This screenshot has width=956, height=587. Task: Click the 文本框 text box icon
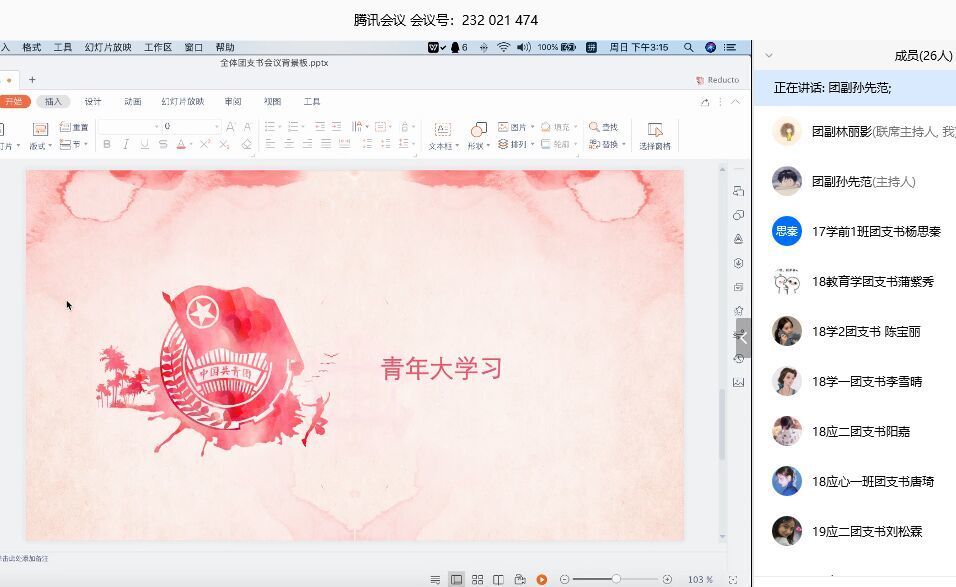click(x=442, y=135)
